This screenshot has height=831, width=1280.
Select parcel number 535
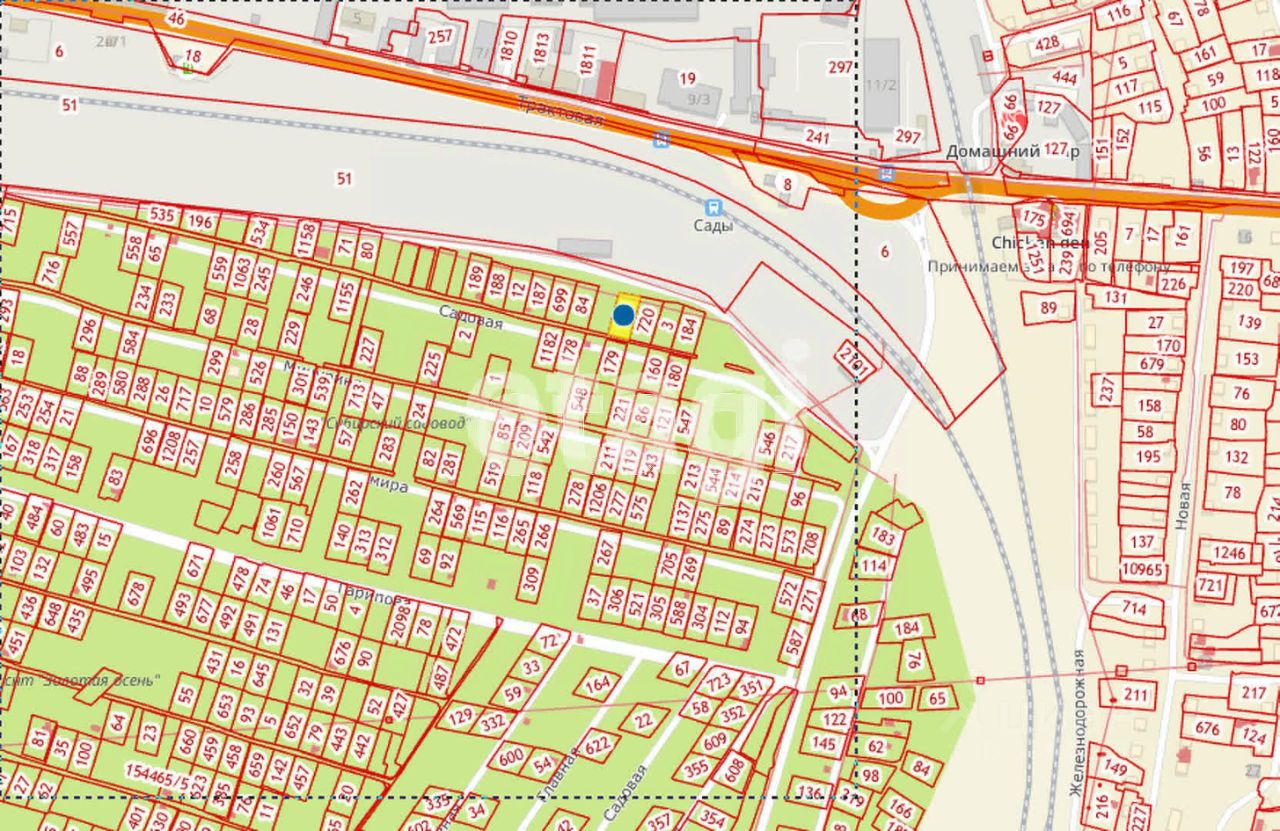162,214
